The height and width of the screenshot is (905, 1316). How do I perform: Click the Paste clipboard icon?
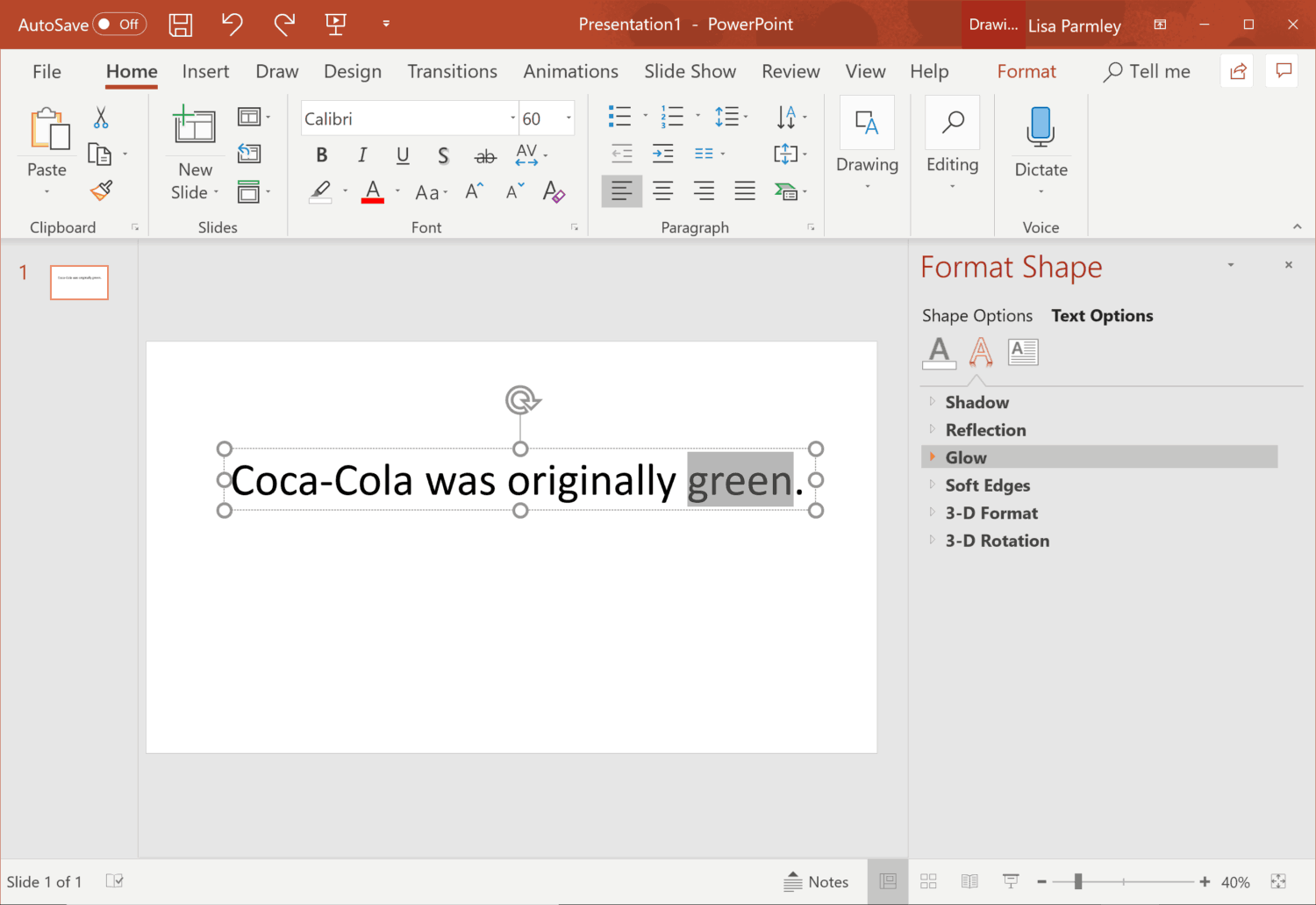click(x=49, y=129)
